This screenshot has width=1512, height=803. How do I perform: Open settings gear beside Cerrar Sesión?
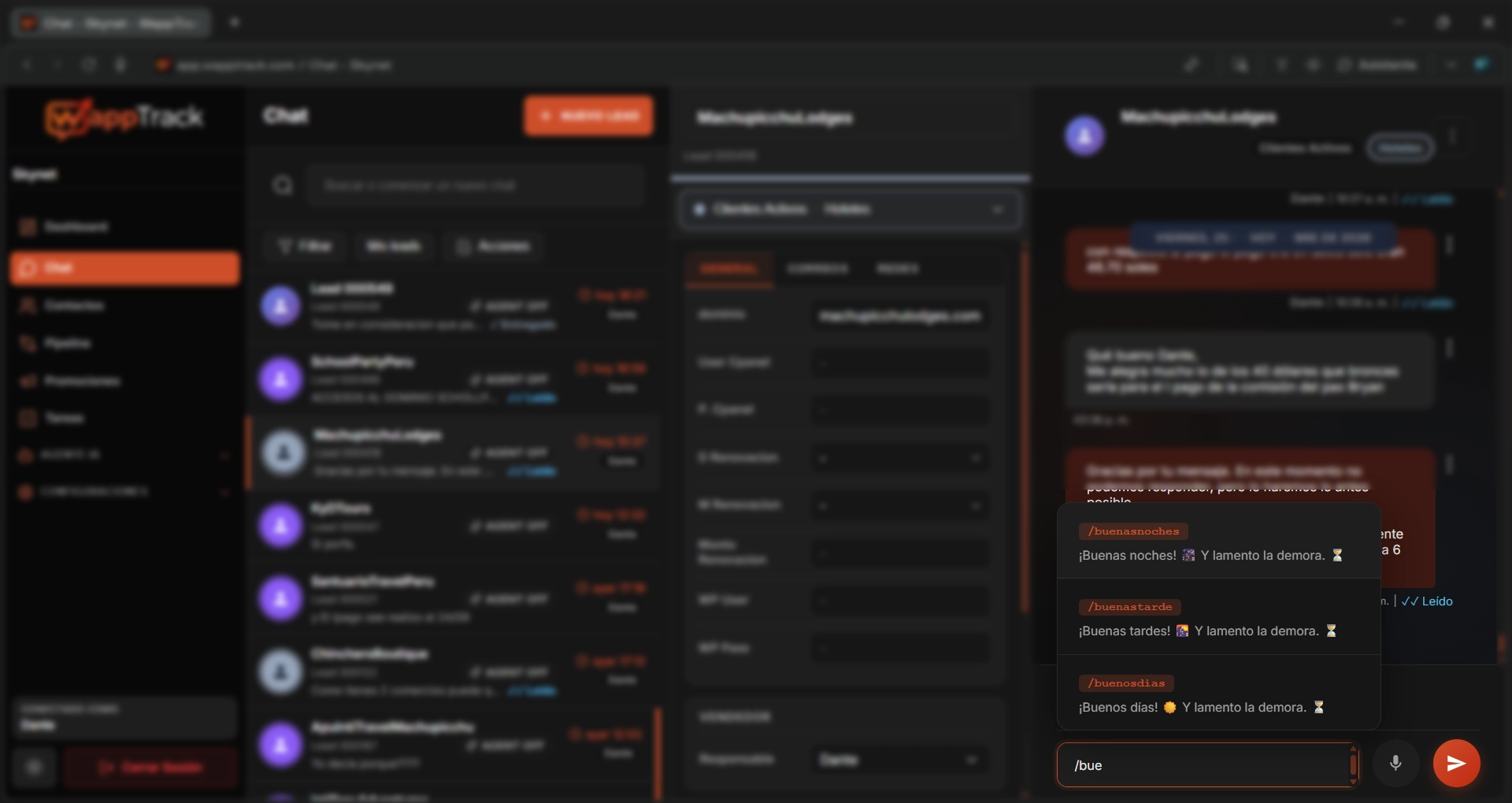coord(34,767)
